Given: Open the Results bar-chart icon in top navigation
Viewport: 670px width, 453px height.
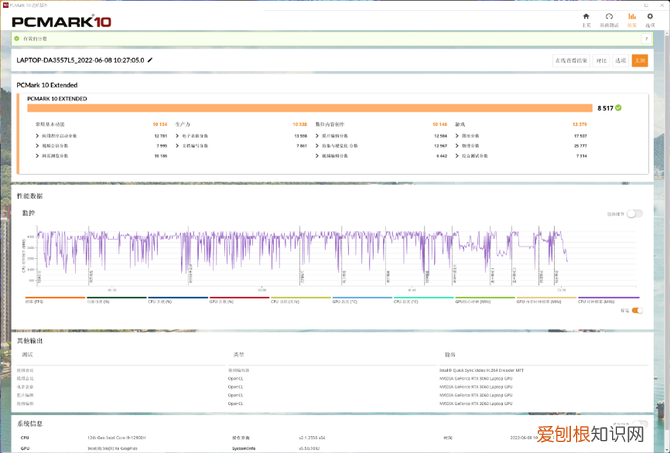Looking at the screenshot, I should click(630, 18).
